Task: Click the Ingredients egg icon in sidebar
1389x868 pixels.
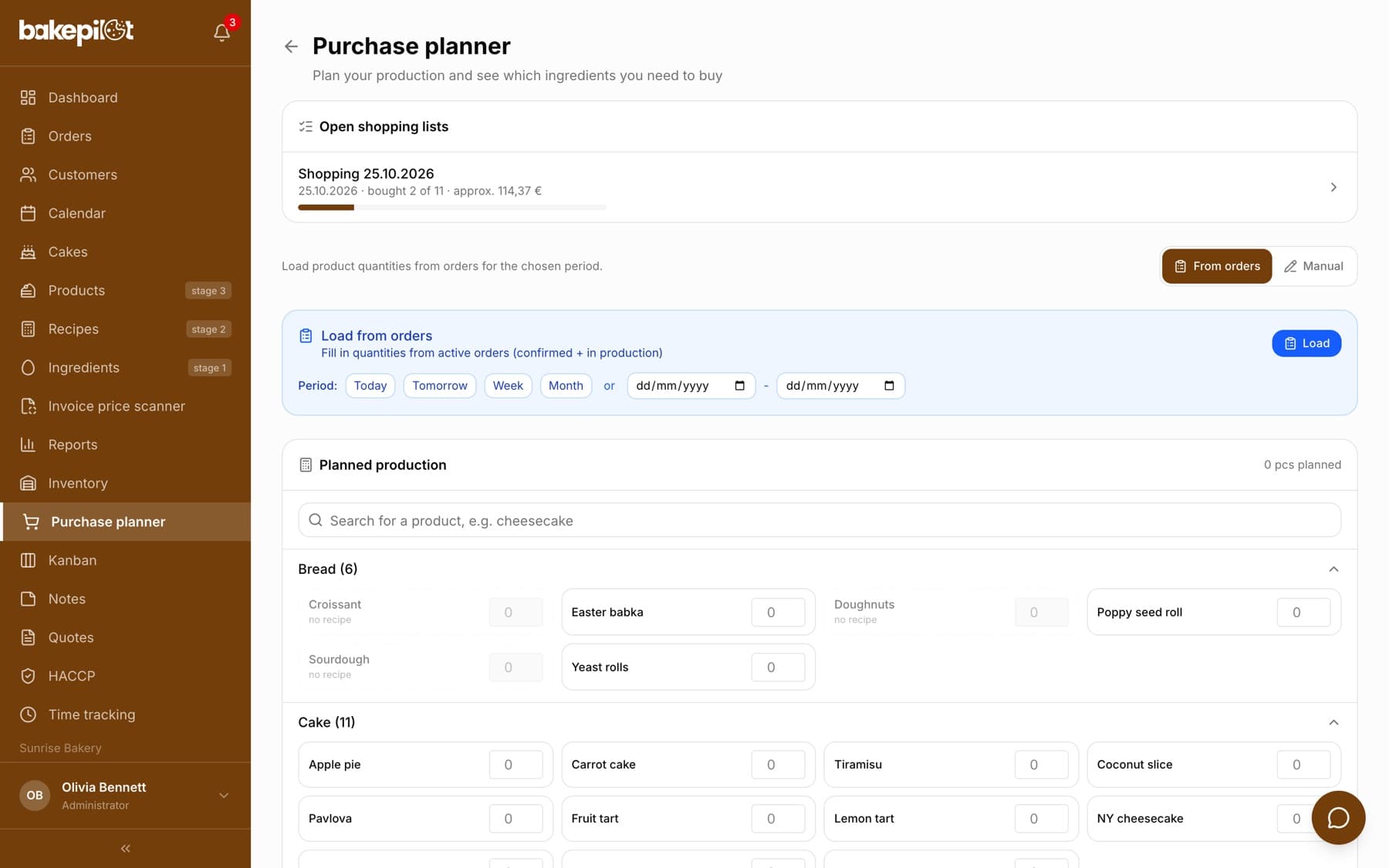Action: click(x=28, y=367)
